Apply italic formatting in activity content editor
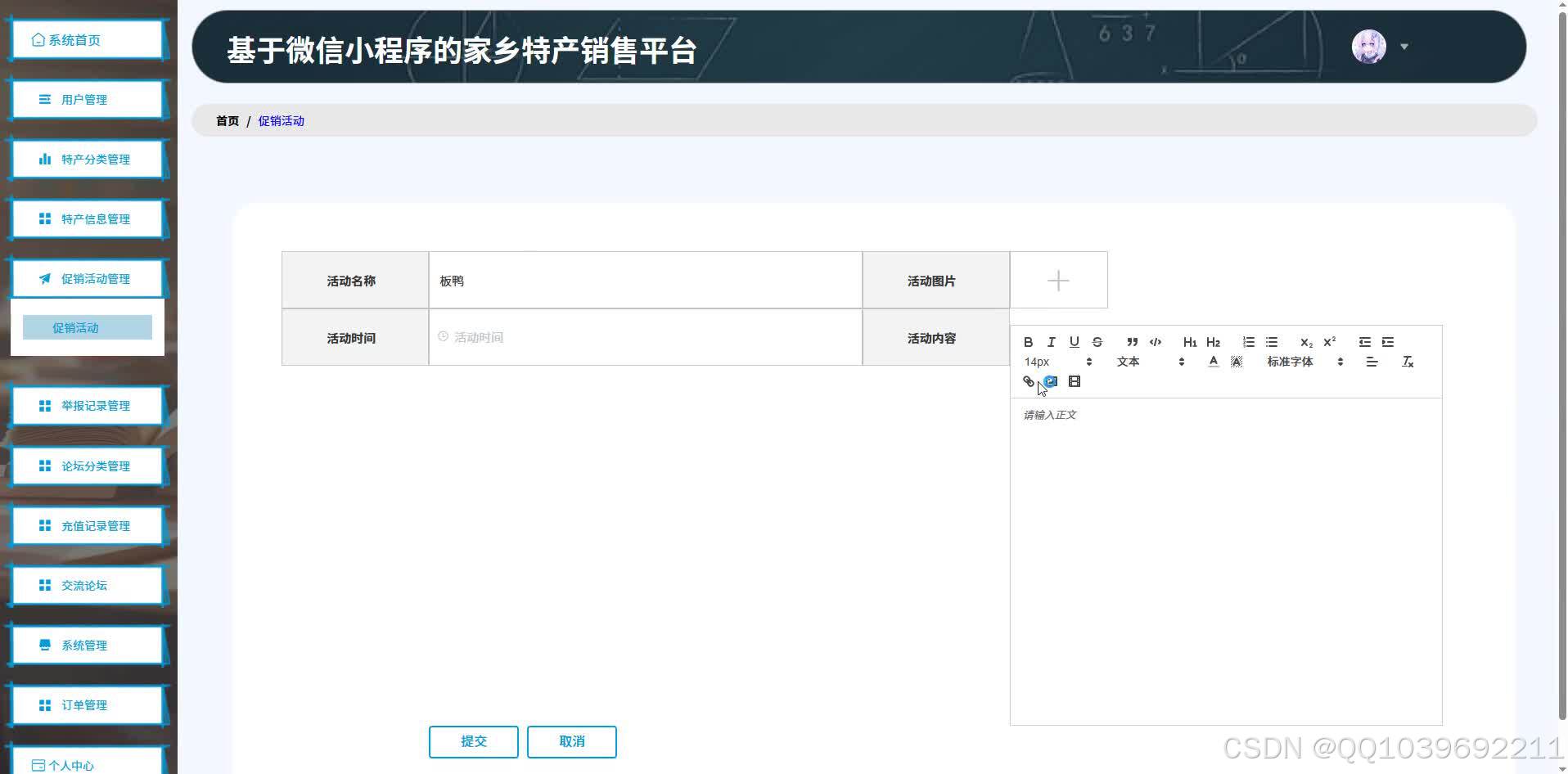 click(x=1052, y=342)
